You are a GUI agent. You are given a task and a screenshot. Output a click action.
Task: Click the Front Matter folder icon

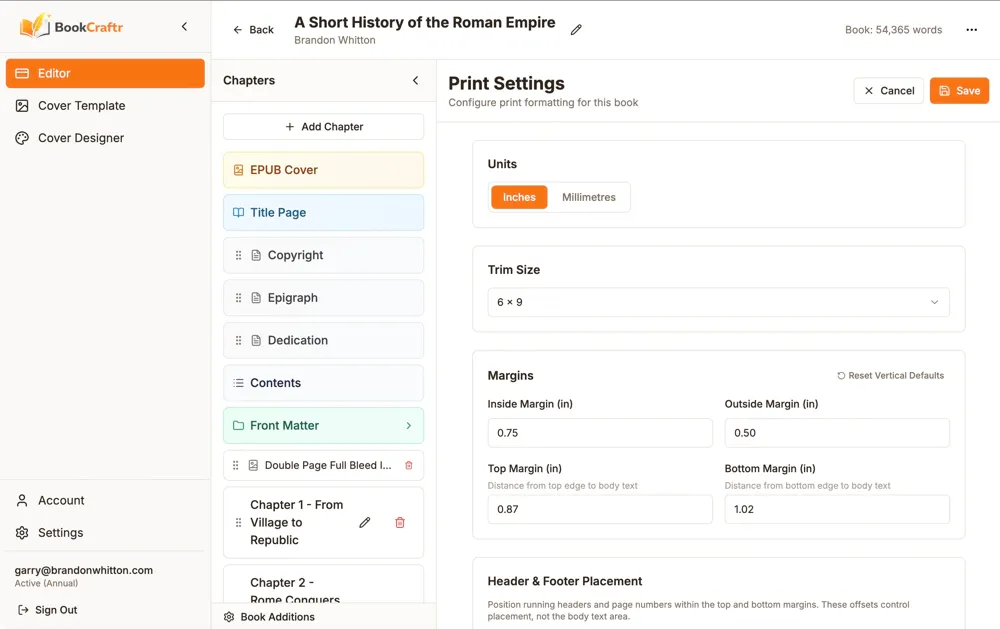(x=239, y=426)
